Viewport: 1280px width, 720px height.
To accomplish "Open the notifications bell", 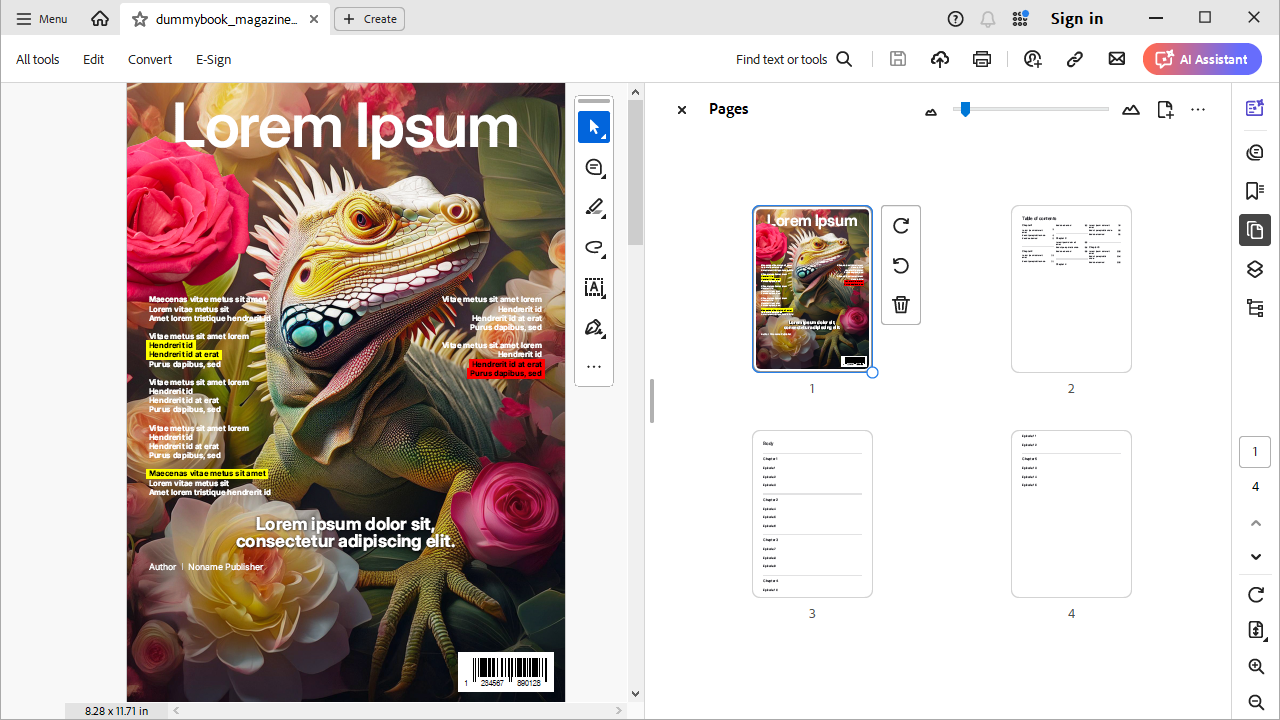I will click(988, 19).
